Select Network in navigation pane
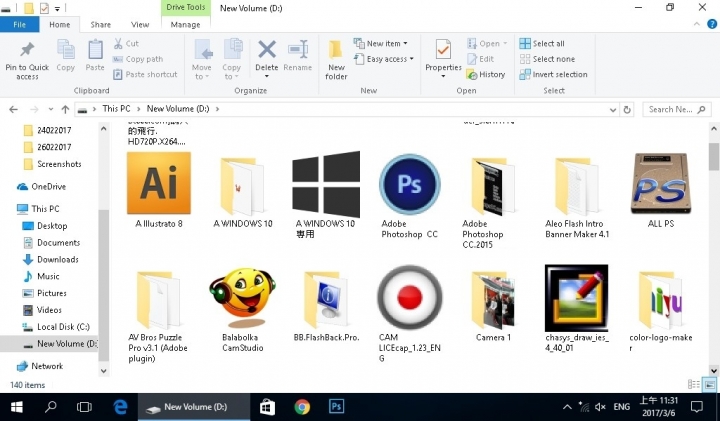This screenshot has height=421, width=720. click(x=40, y=366)
